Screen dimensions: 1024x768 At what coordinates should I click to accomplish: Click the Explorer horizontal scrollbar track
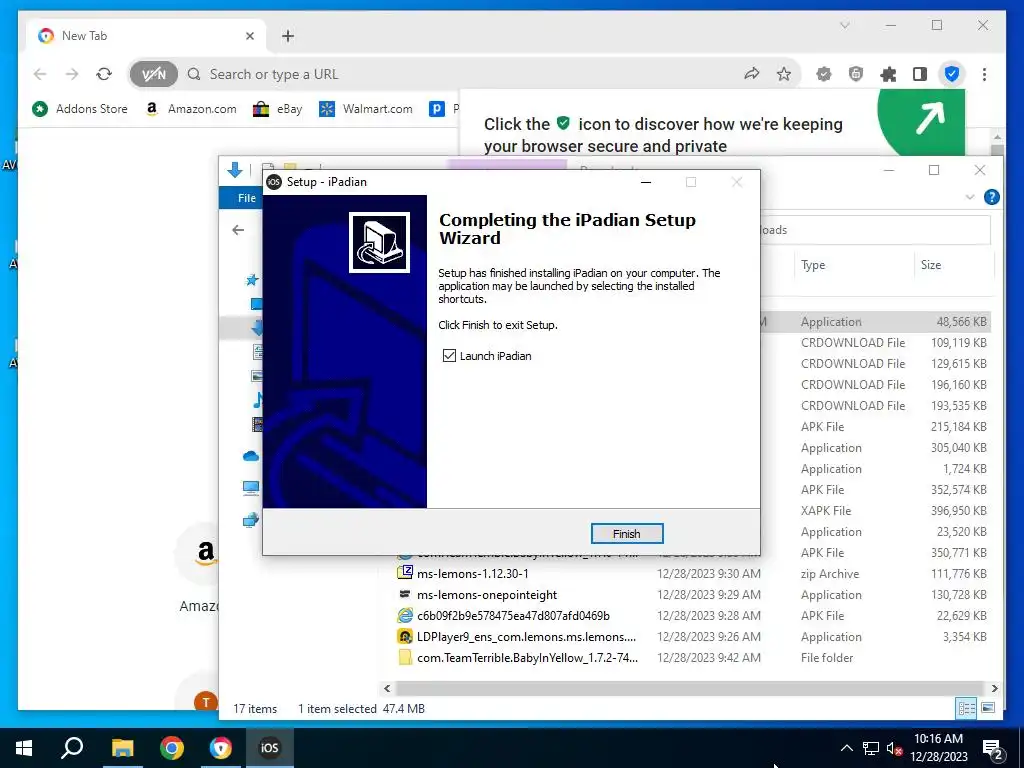690,688
